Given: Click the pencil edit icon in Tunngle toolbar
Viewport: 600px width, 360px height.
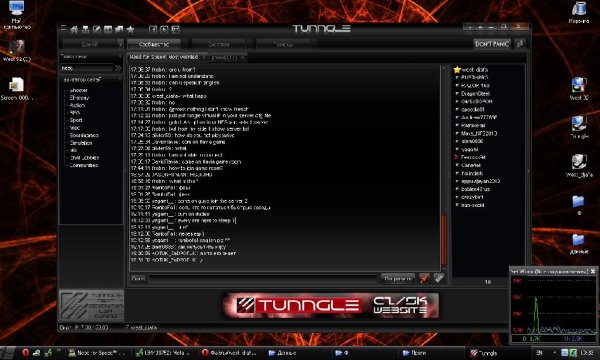Looking at the screenshot, I should 97,29.
